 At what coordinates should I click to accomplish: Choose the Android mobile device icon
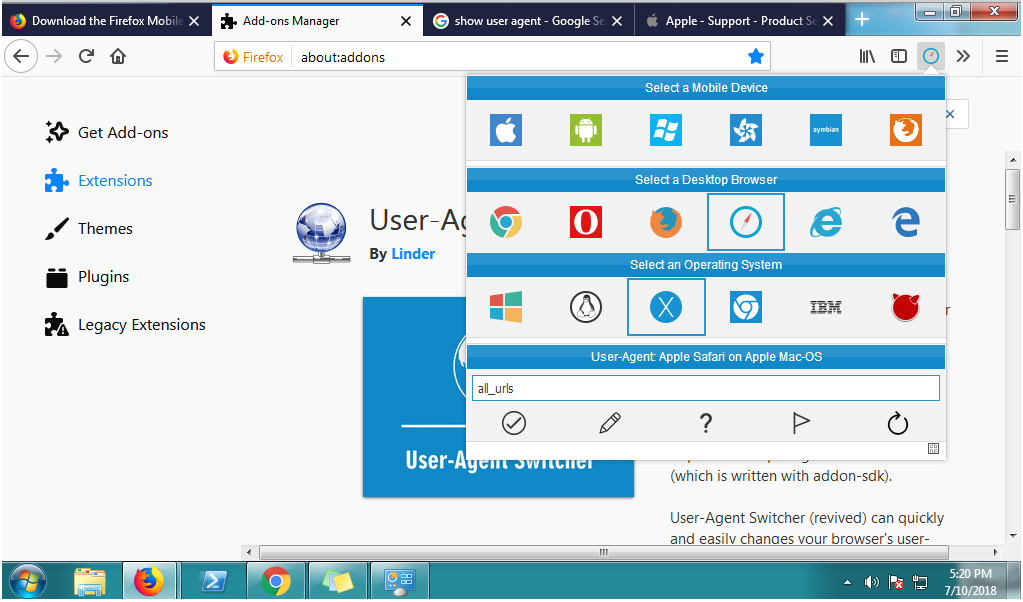point(586,129)
